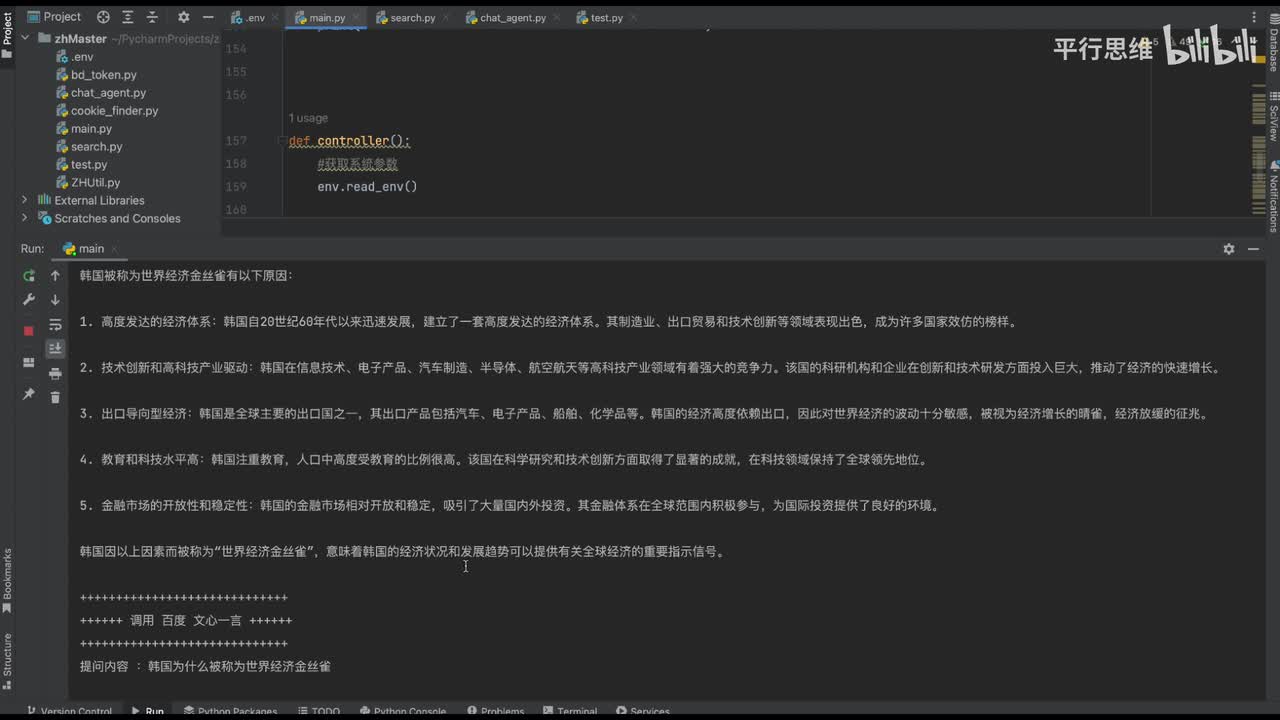
Task: Toggle soft-wrap in the console
Action: (x=55, y=324)
